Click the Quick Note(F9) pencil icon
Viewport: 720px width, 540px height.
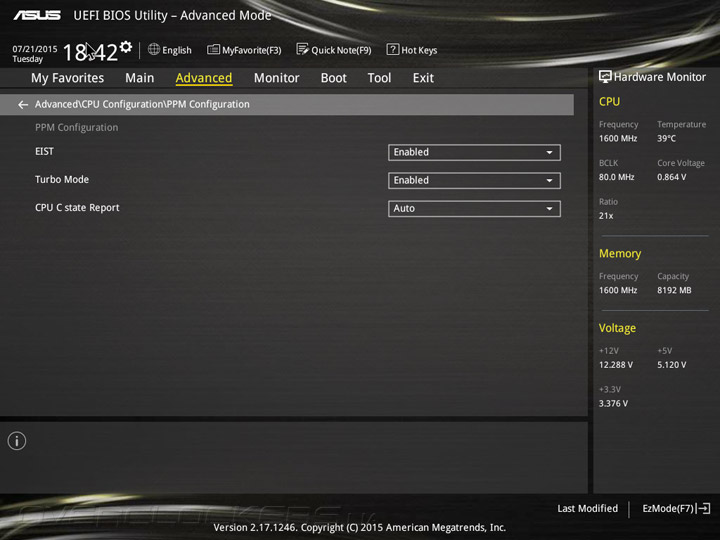302,49
